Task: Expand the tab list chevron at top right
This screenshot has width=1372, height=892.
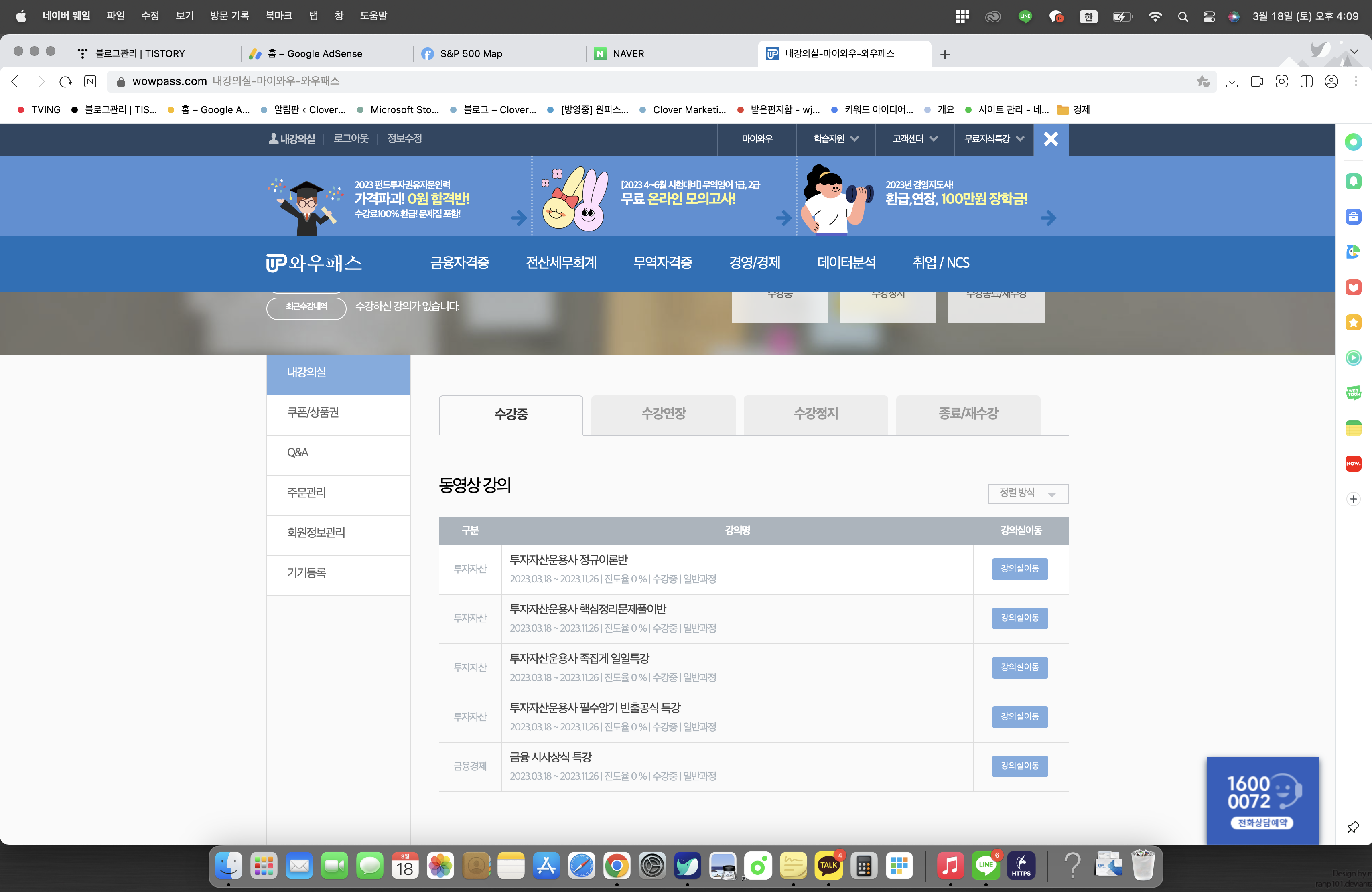Action: click(1354, 52)
